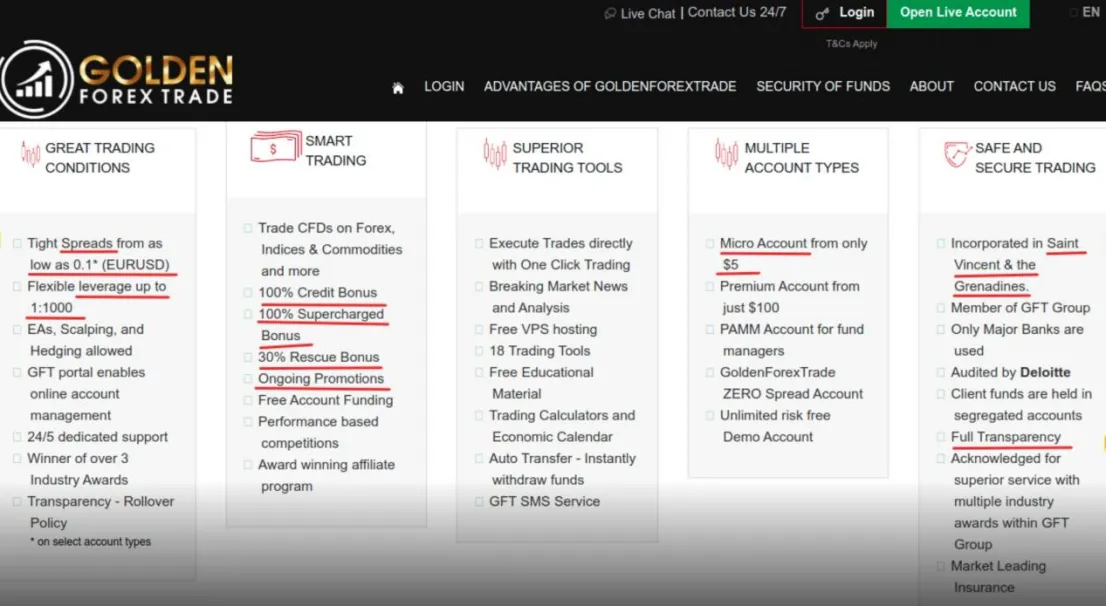The height and width of the screenshot is (607, 1106).
Task: Click the T&Cs Apply link
Action: click(x=851, y=44)
